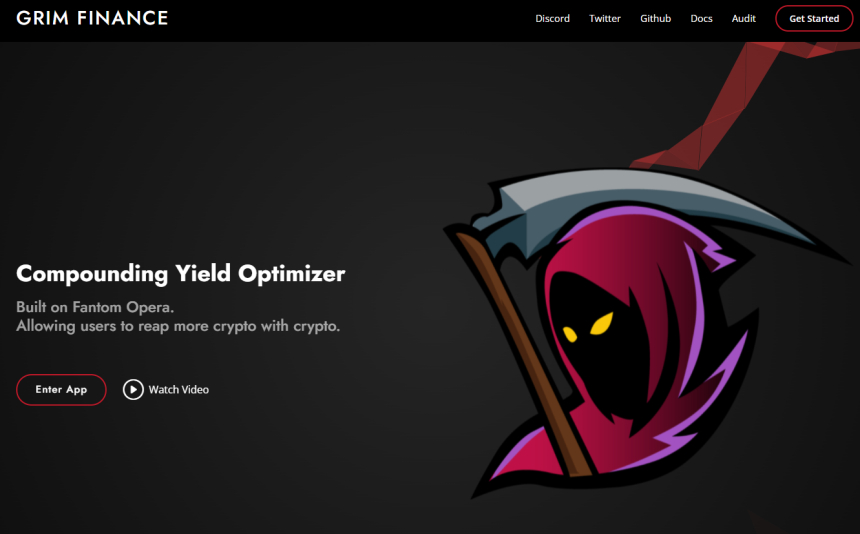Click the Built on Fantom Opera text

point(95,307)
